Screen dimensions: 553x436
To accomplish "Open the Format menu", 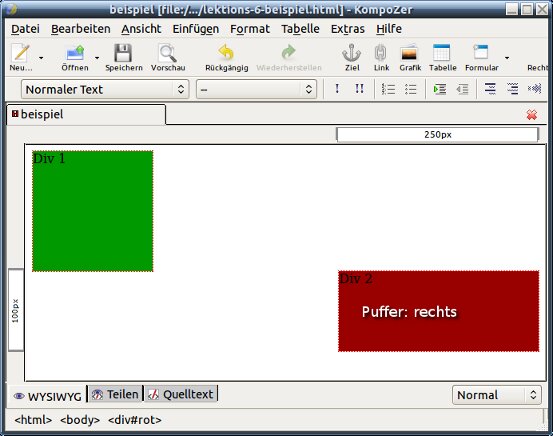I will (250, 29).
